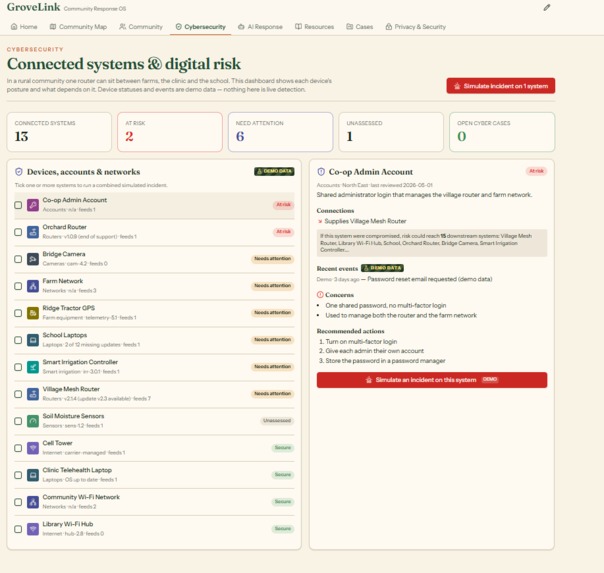Click the DEMO DATA badge beside Recent events
The image size is (604, 573).
(x=382, y=268)
